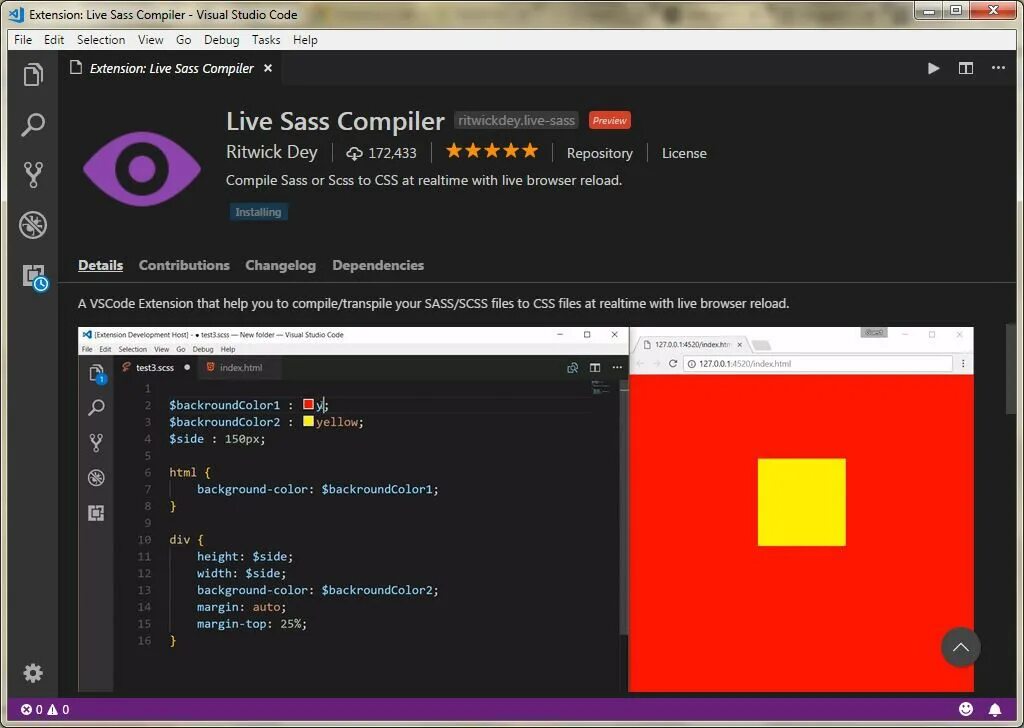The height and width of the screenshot is (728, 1024).
Task: Open the Help menu
Action: pos(305,40)
